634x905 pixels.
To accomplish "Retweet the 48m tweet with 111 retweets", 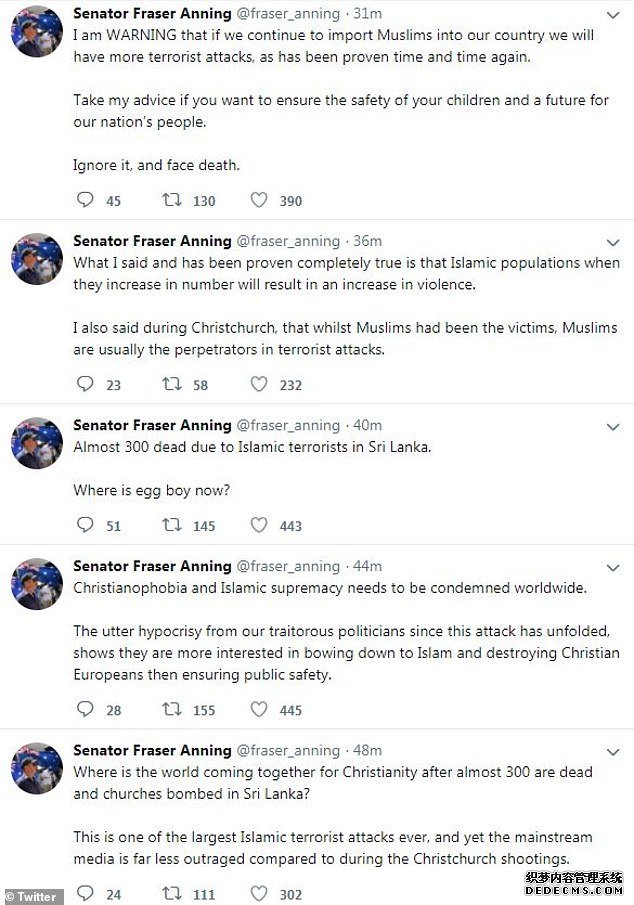I will click(171, 893).
